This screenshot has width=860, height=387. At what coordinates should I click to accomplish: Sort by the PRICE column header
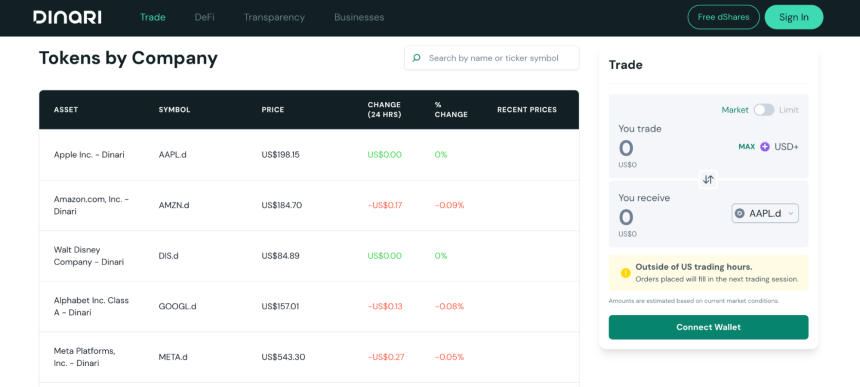tap(273, 110)
